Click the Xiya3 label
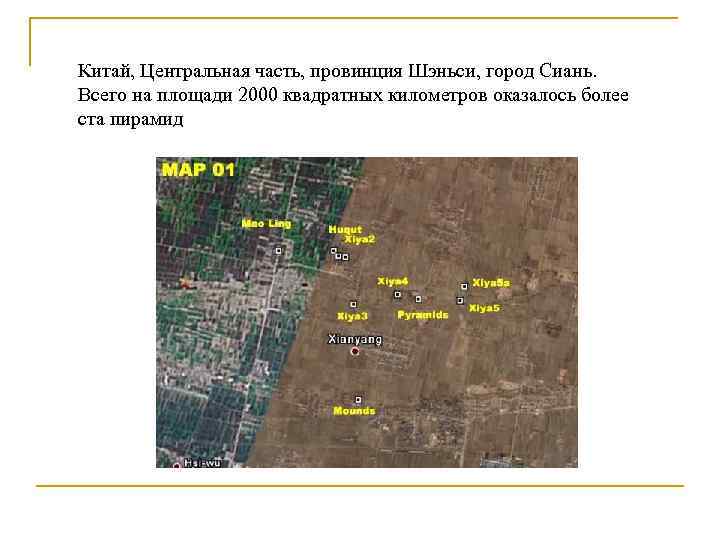Screen dimensions: 720x540 point(352,316)
